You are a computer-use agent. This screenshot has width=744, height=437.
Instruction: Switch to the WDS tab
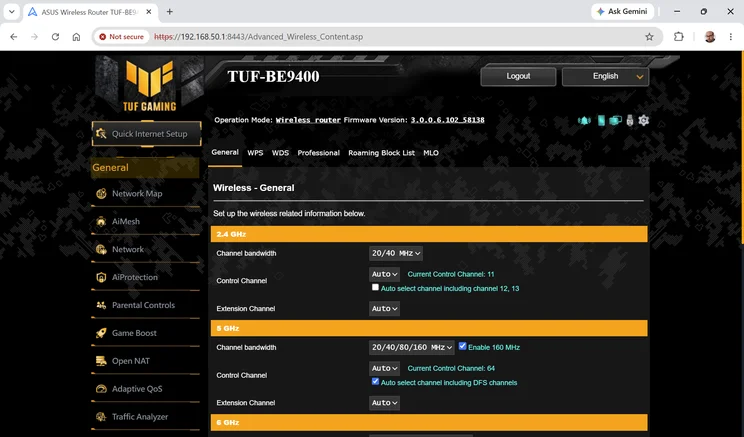280,153
